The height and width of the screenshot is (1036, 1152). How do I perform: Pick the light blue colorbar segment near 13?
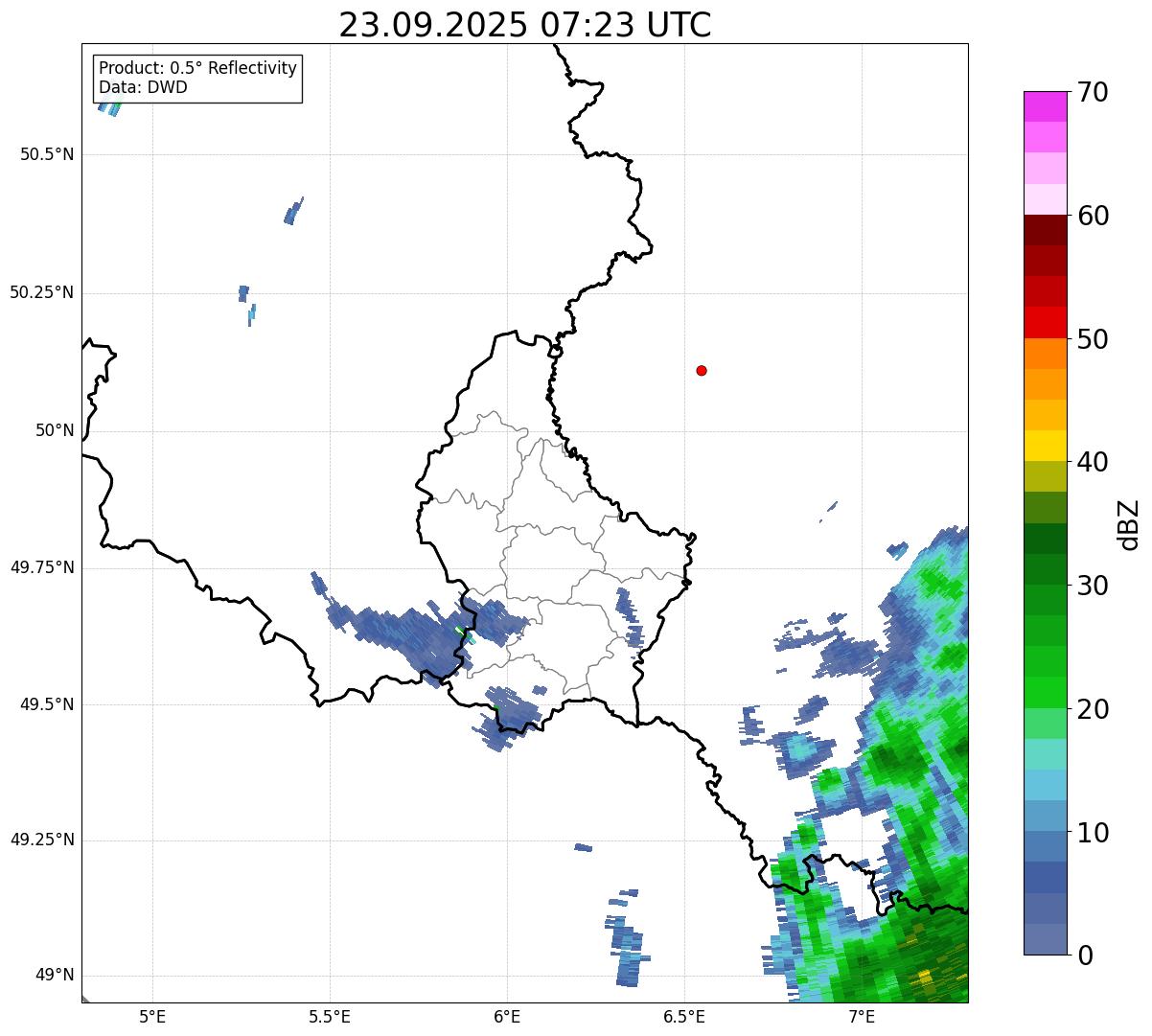[x=1045, y=785]
